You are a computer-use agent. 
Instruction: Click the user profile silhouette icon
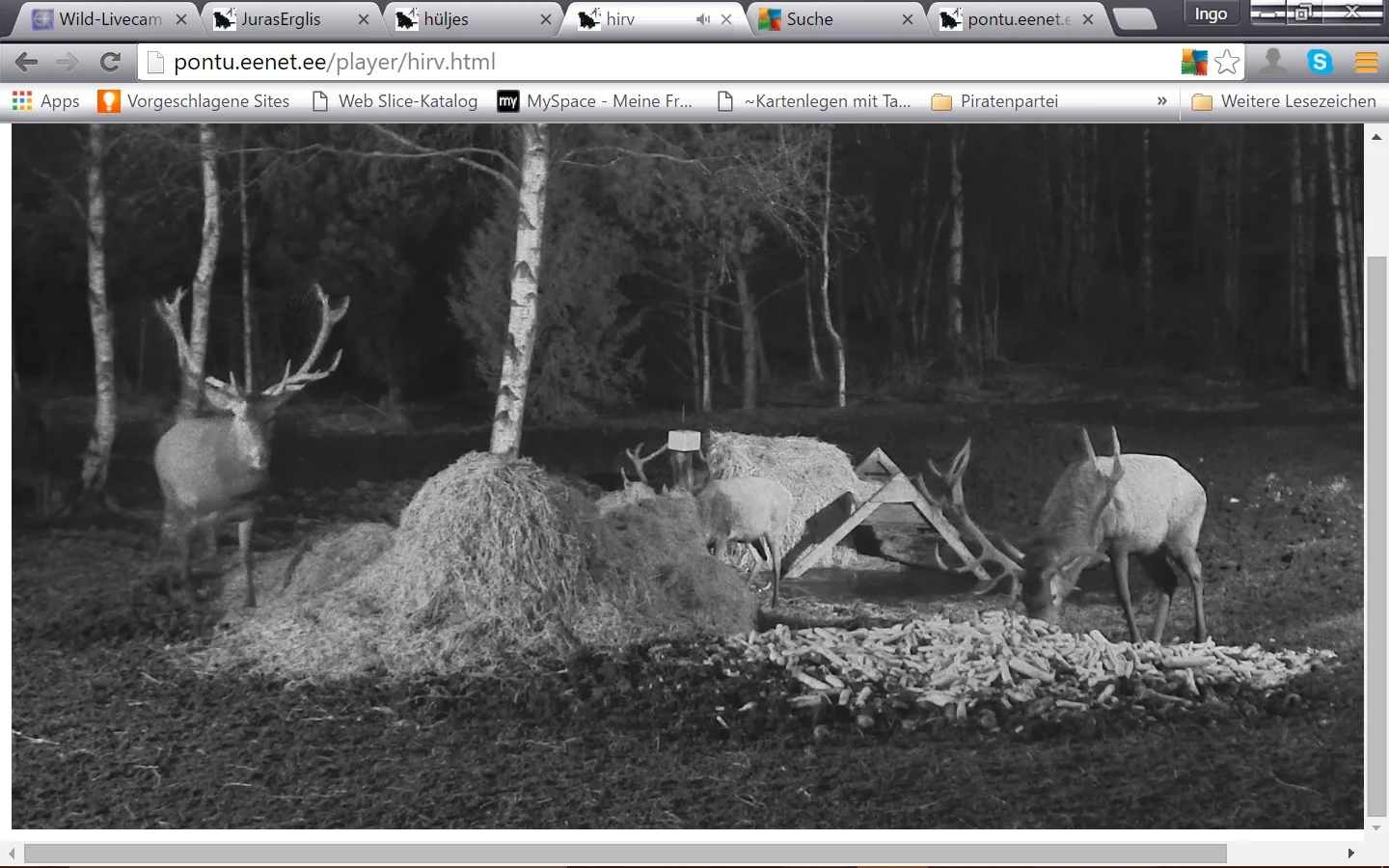[x=1273, y=63]
